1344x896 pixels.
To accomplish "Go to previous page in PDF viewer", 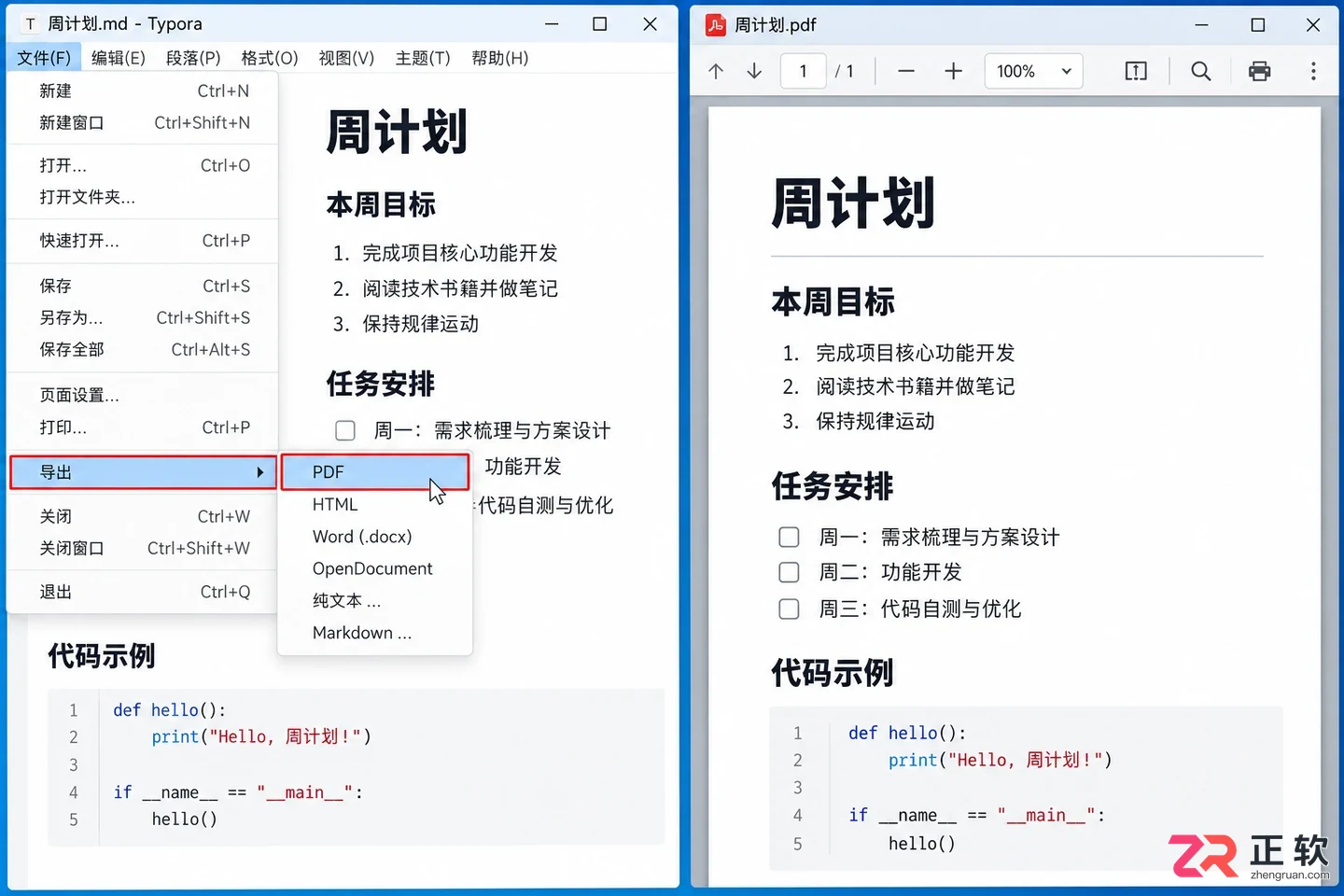I will point(716,71).
